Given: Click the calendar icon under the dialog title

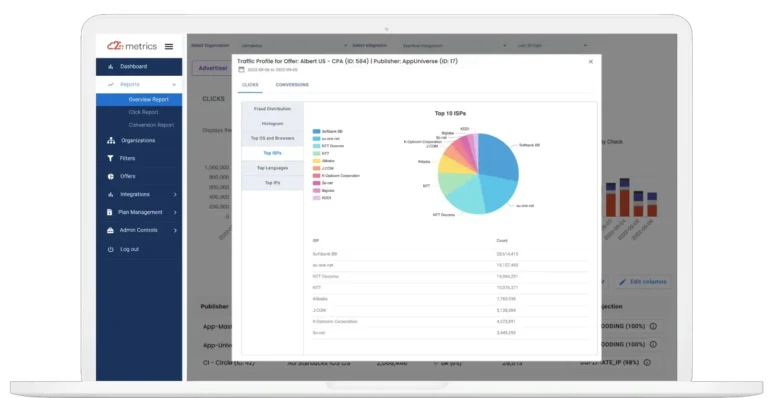Looking at the screenshot, I should coord(241,70).
